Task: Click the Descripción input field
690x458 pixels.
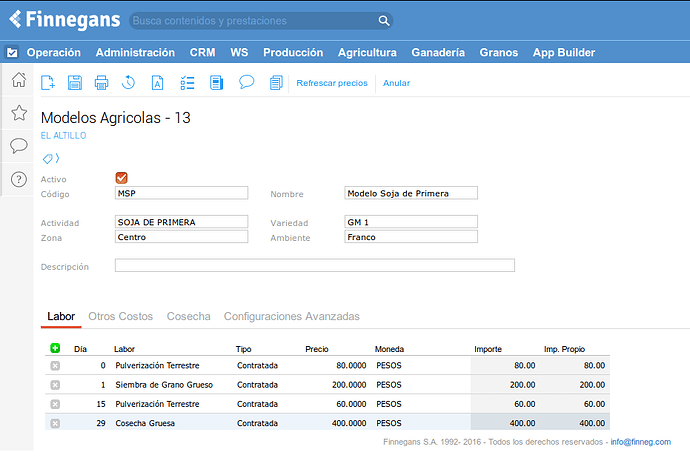Action: tap(314, 266)
